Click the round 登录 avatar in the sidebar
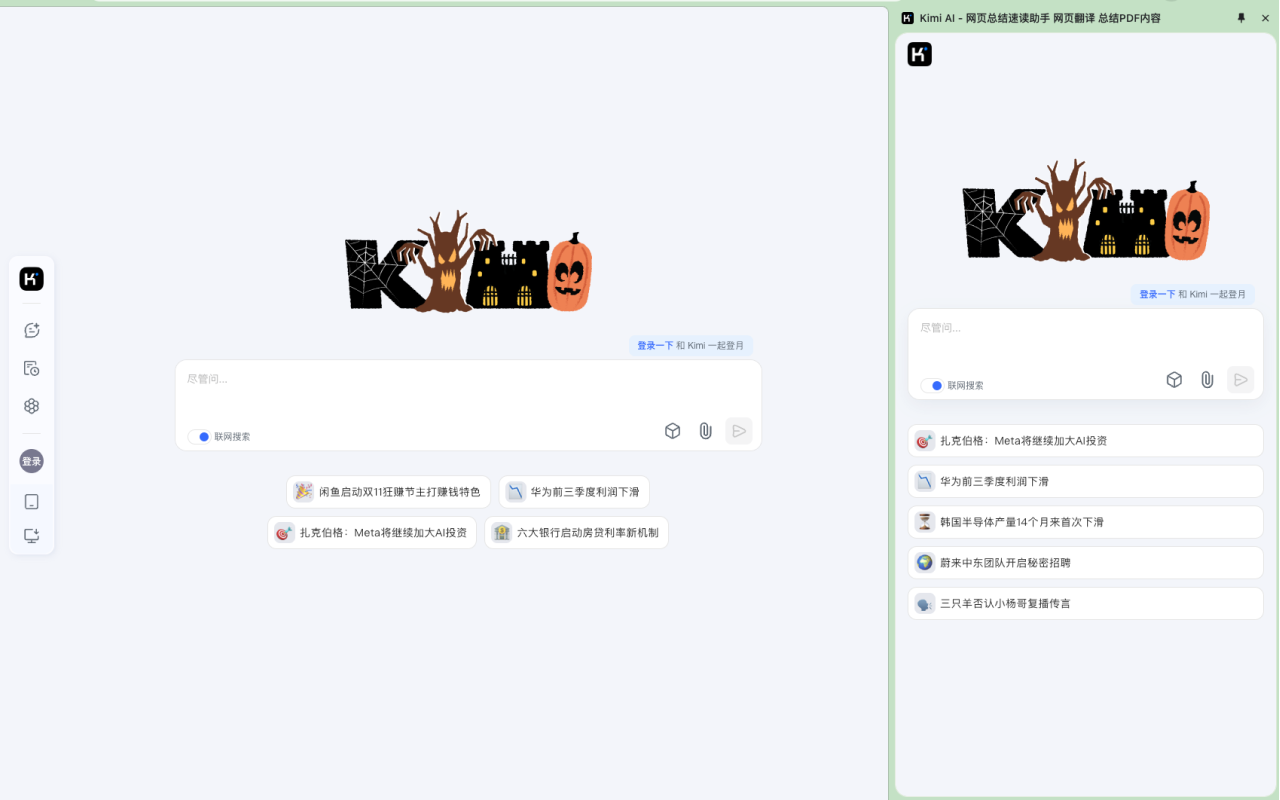Image resolution: width=1280 pixels, height=800 pixels. click(32, 461)
